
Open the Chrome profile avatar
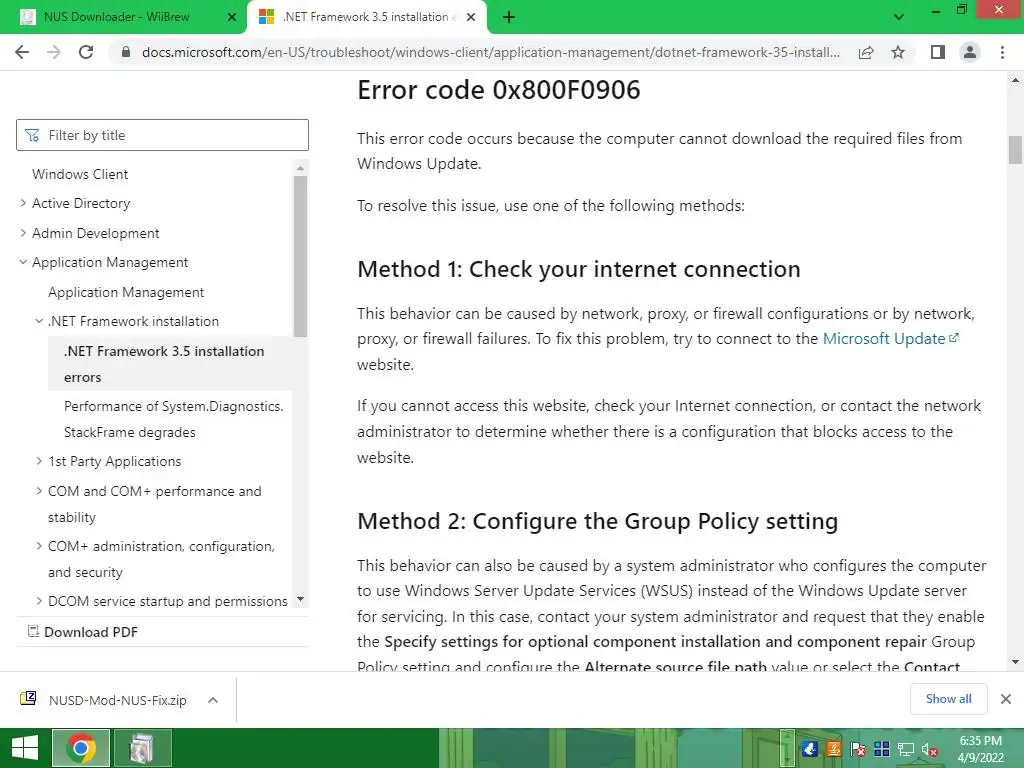coord(970,52)
